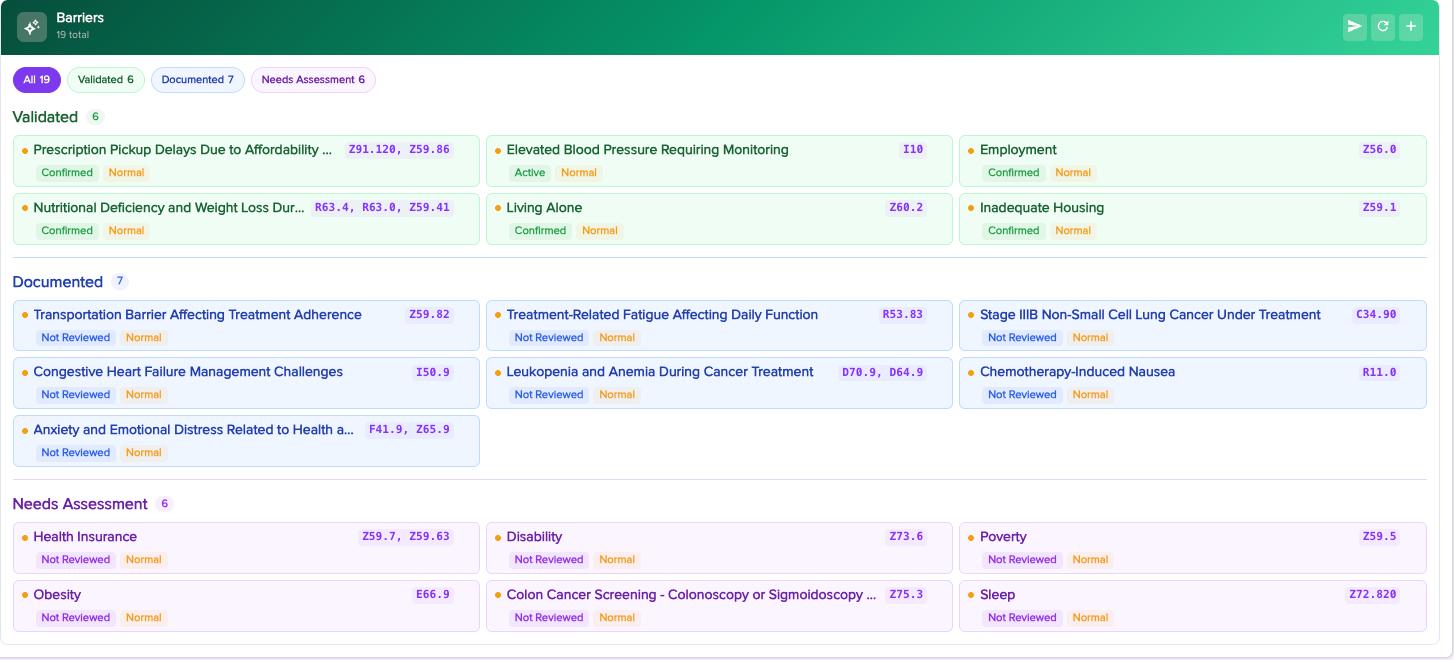1454x660 pixels.
Task: Open Congestive Heart Failure Management Challenges
Action: pyautogui.click(x=246, y=383)
